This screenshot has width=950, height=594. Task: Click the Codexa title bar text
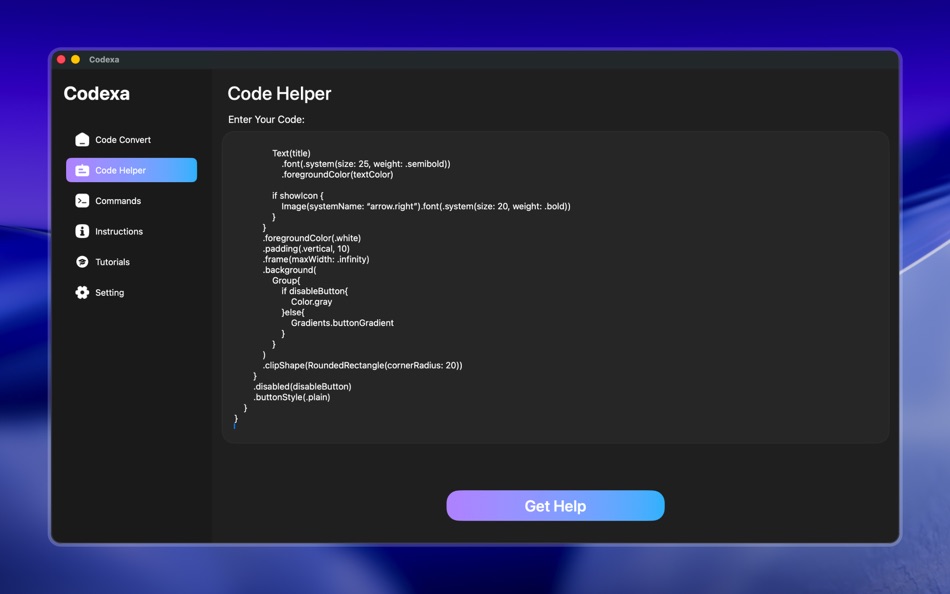coord(104,59)
